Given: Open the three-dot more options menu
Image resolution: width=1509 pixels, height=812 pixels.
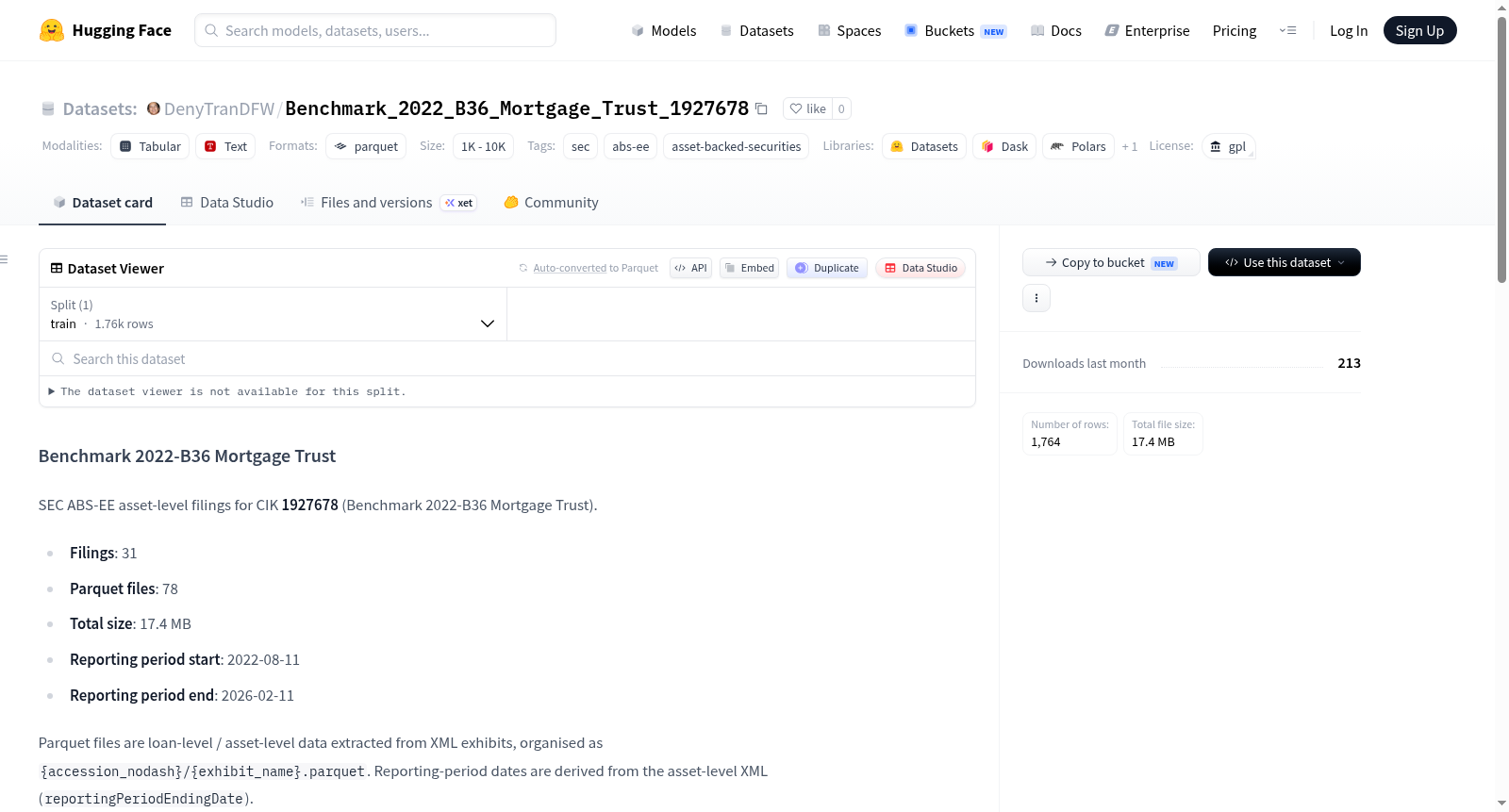Looking at the screenshot, I should (1036, 298).
